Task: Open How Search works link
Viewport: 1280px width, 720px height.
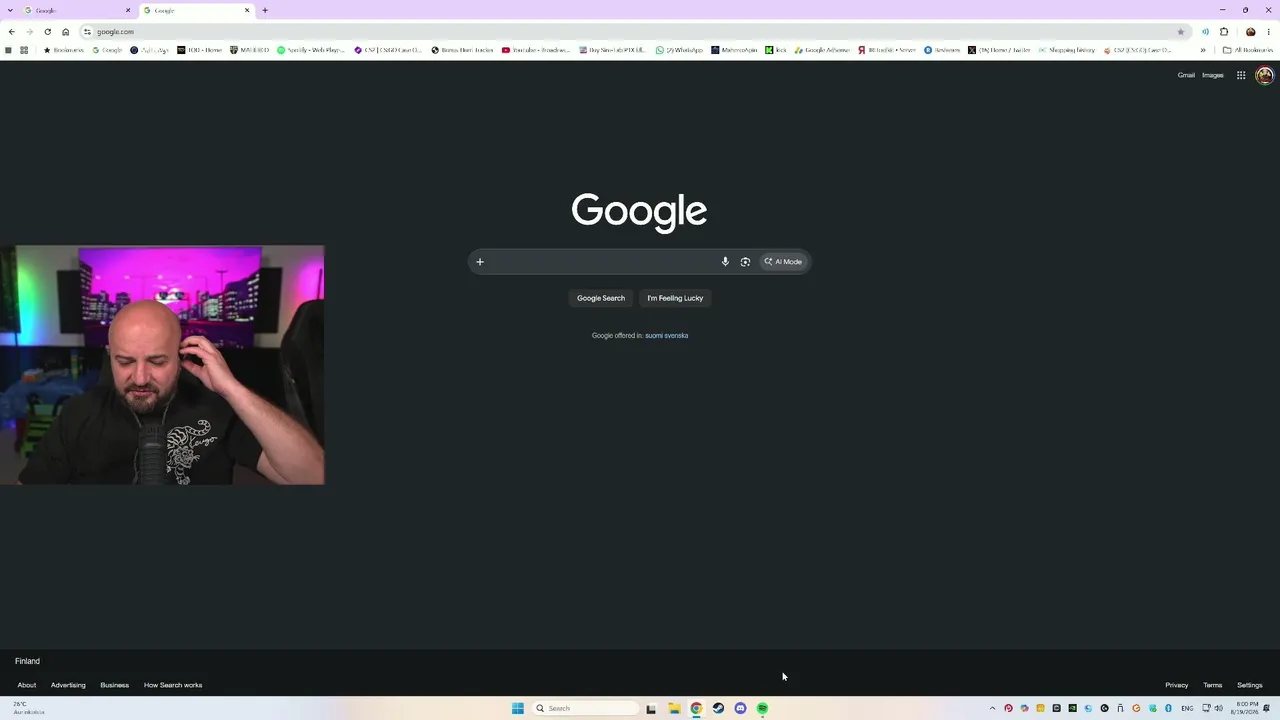Action: click(173, 685)
